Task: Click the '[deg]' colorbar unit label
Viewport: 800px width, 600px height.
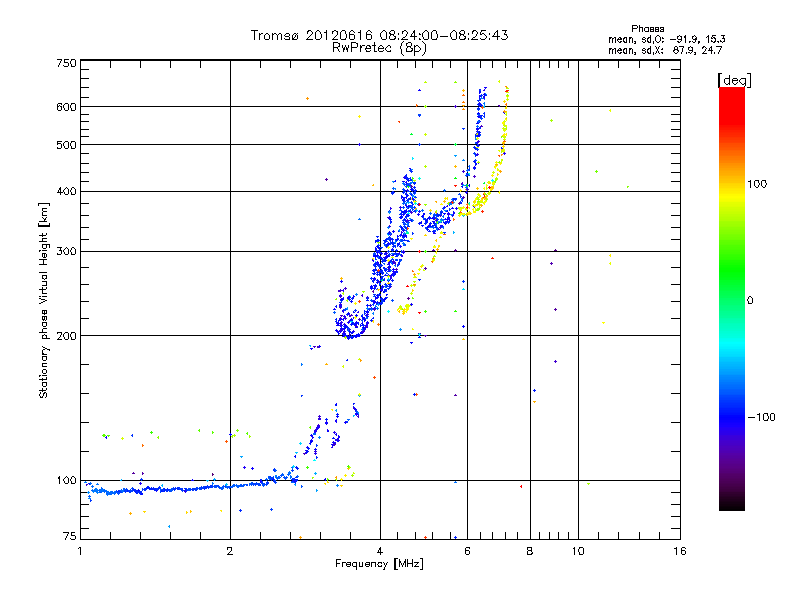Action: click(x=734, y=80)
